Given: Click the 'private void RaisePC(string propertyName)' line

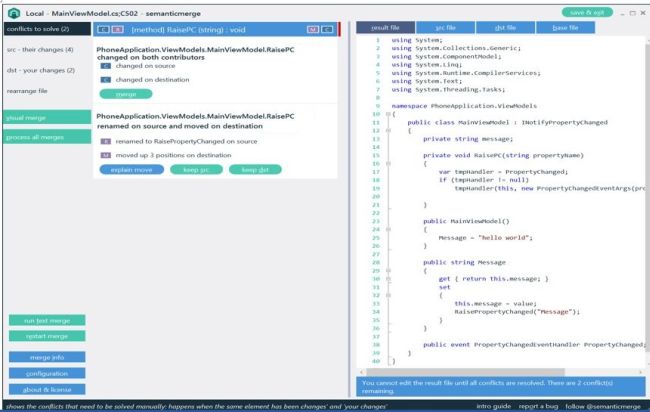Looking at the screenshot, I should (503, 155).
